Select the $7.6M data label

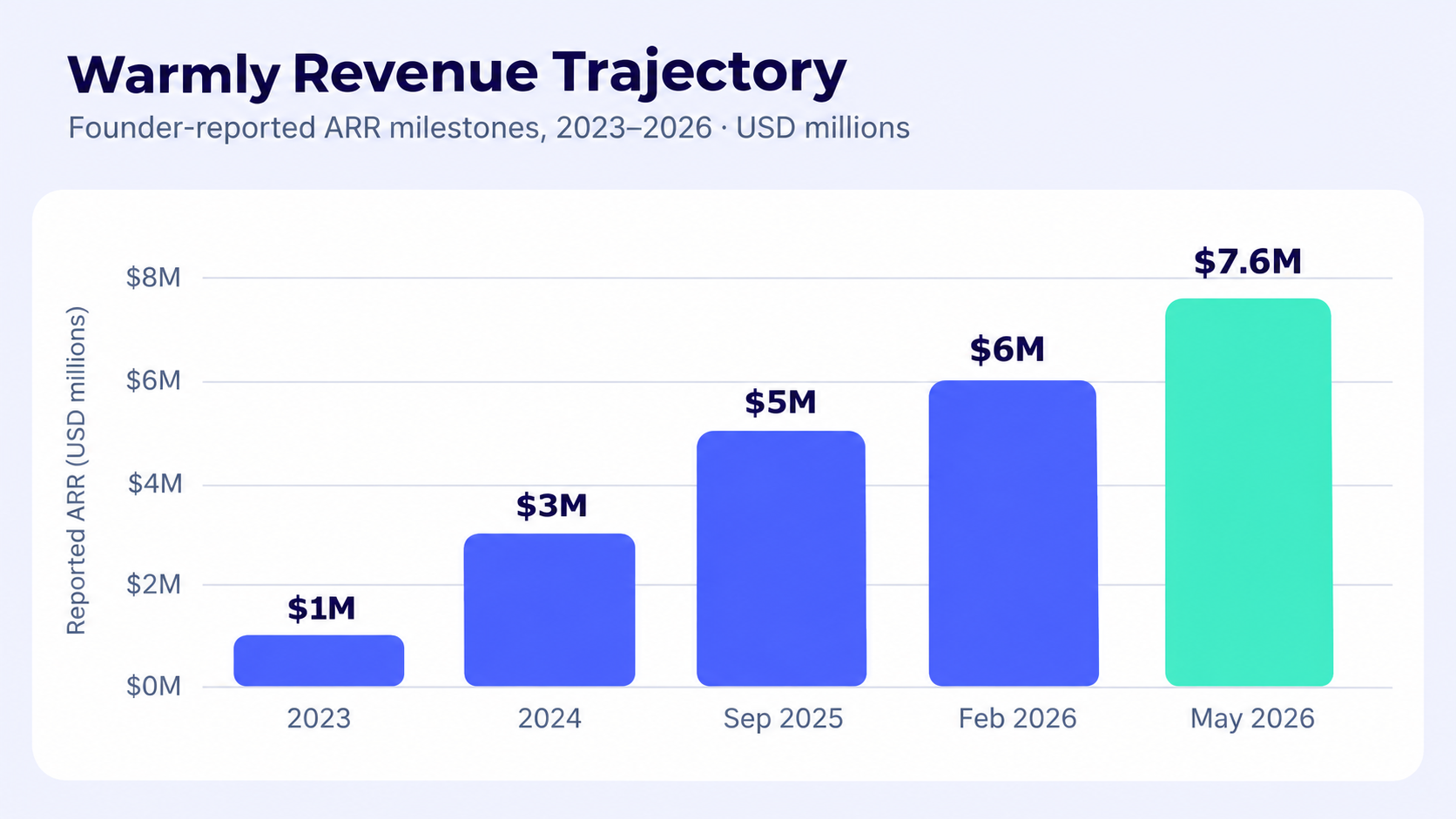1248,262
